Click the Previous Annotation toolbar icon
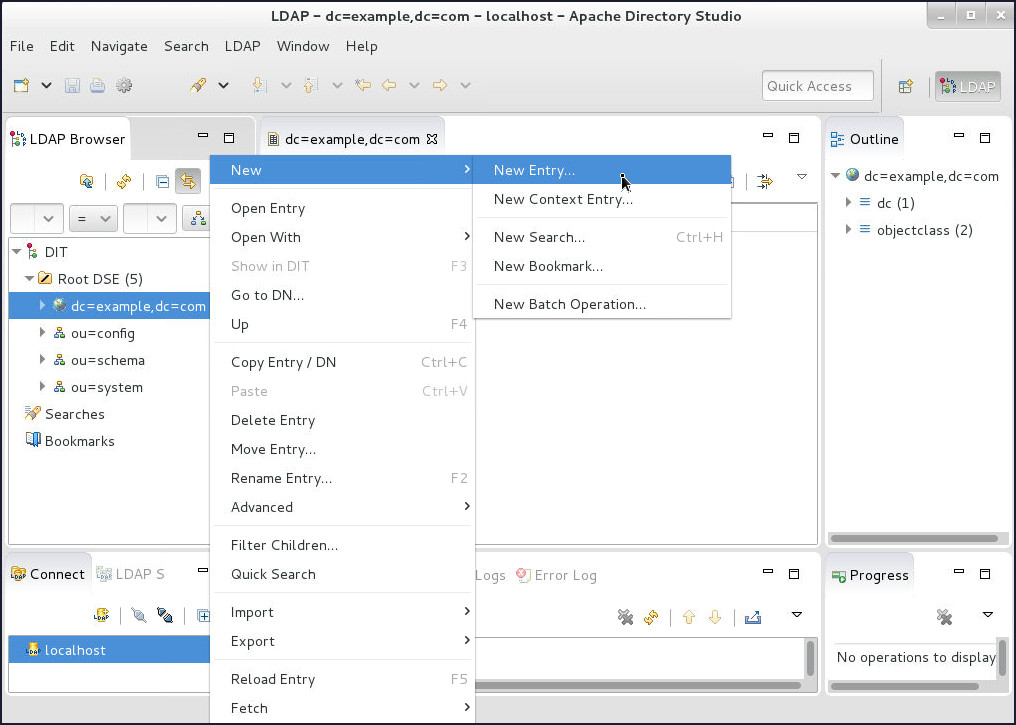 point(311,86)
